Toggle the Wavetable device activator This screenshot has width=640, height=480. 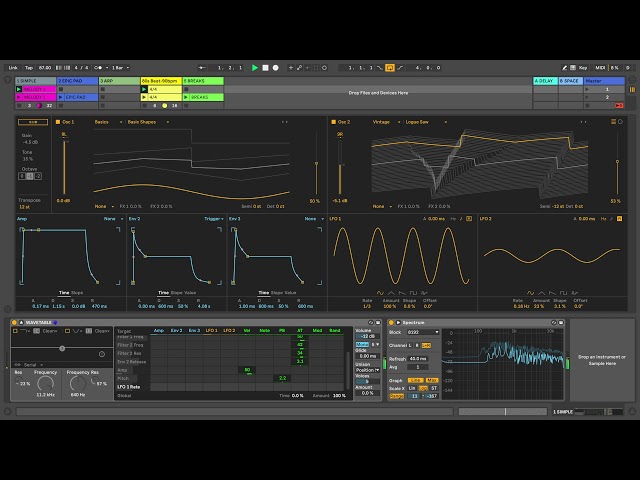click(x=14, y=322)
